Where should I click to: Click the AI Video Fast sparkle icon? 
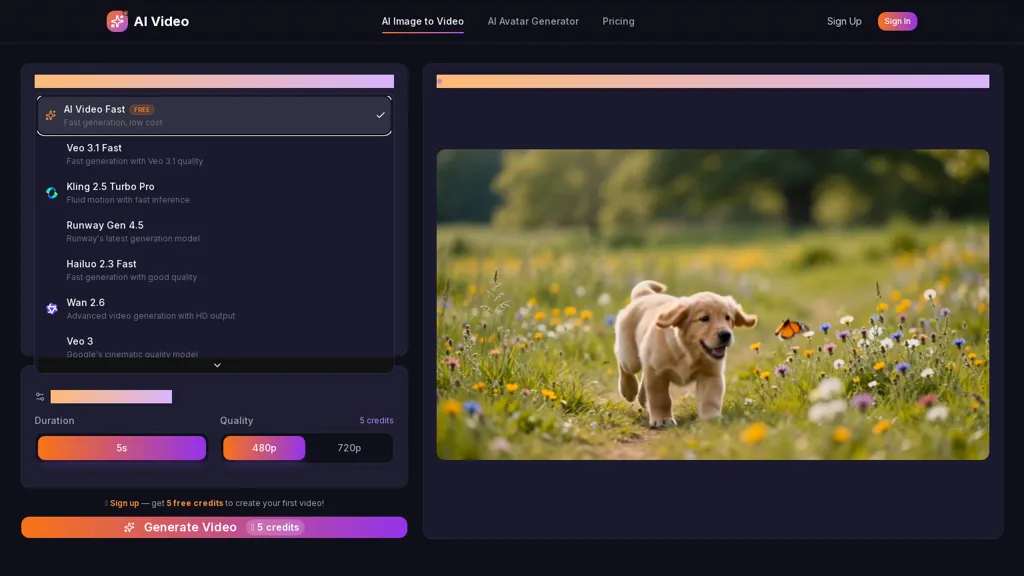point(50,116)
